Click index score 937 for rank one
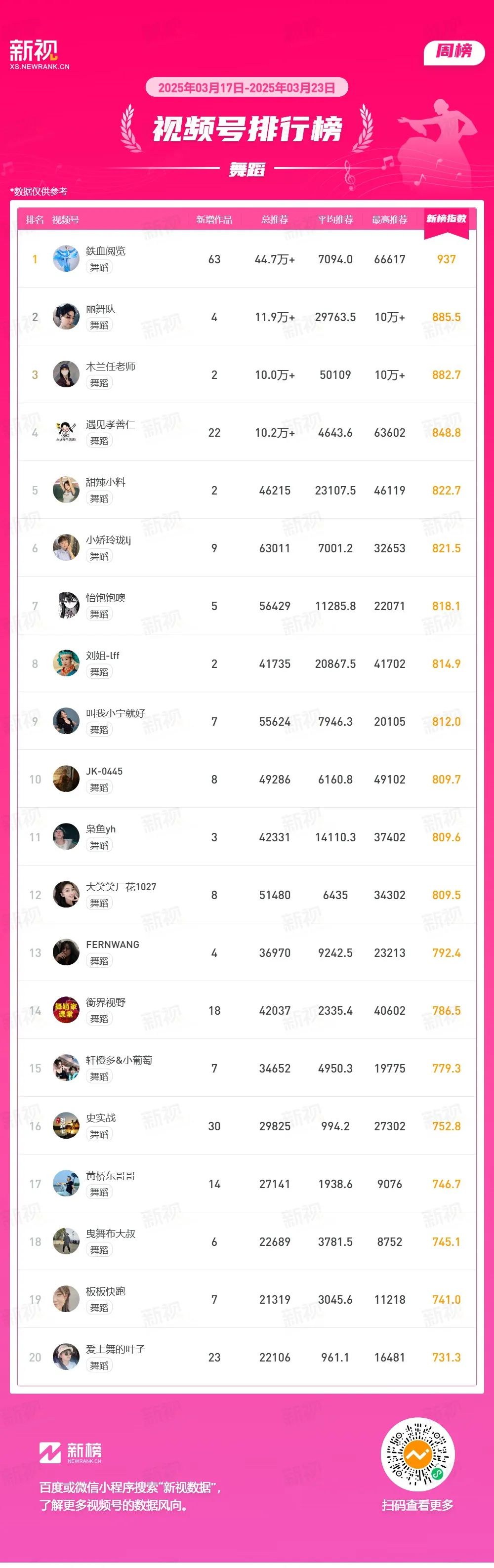The width and height of the screenshot is (494, 1568). (447, 259)
